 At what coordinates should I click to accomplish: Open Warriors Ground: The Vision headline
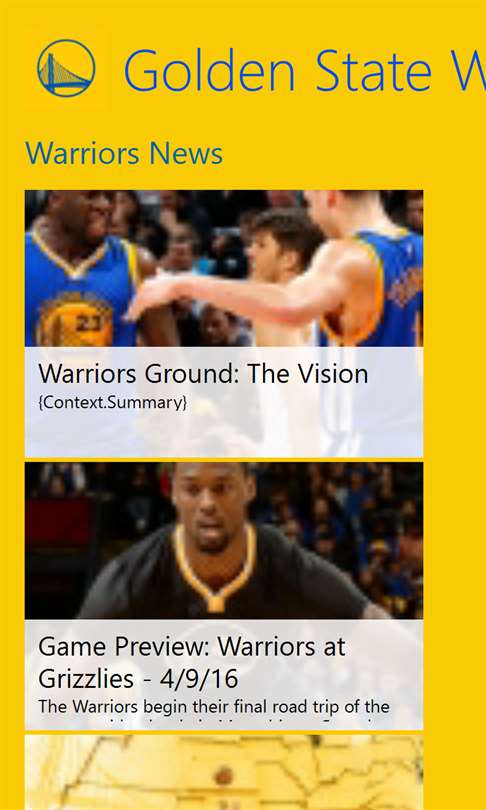pyautogui.click(x=203, y=374)
